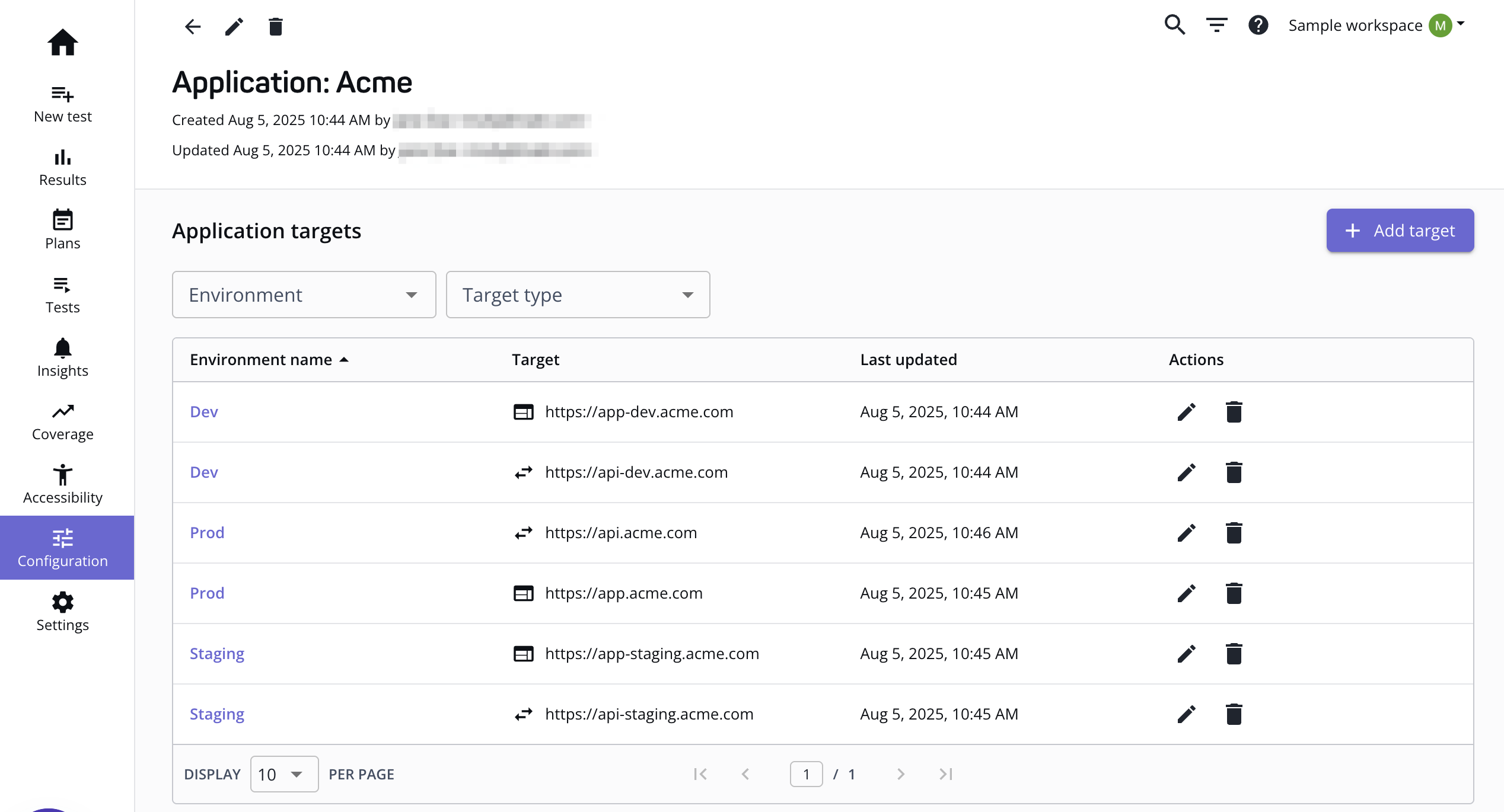The height and width of the screenshot is (812, 1504).
Task: Click the back arrow icon
Action: [x=193, y=27]
